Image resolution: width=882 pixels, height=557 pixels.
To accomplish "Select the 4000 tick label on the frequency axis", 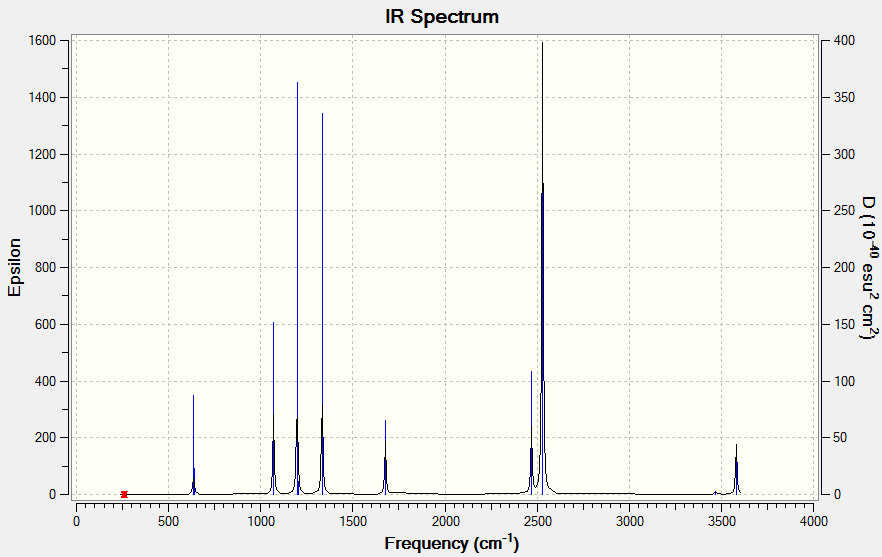I will coord(813,522).
